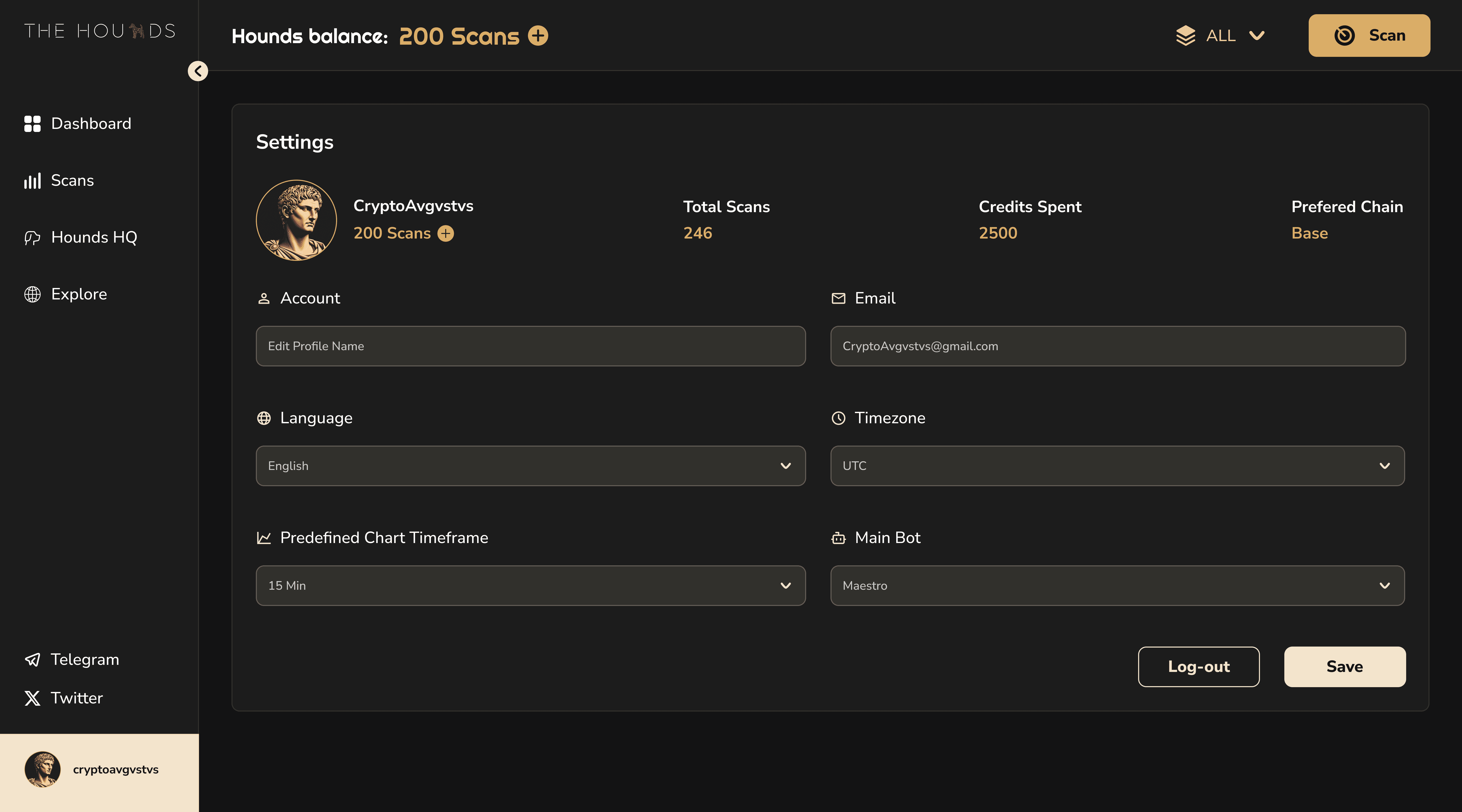Click the Scans bar chart icon
Viewport: 1462px width, 812px height.
pos(32,180)
